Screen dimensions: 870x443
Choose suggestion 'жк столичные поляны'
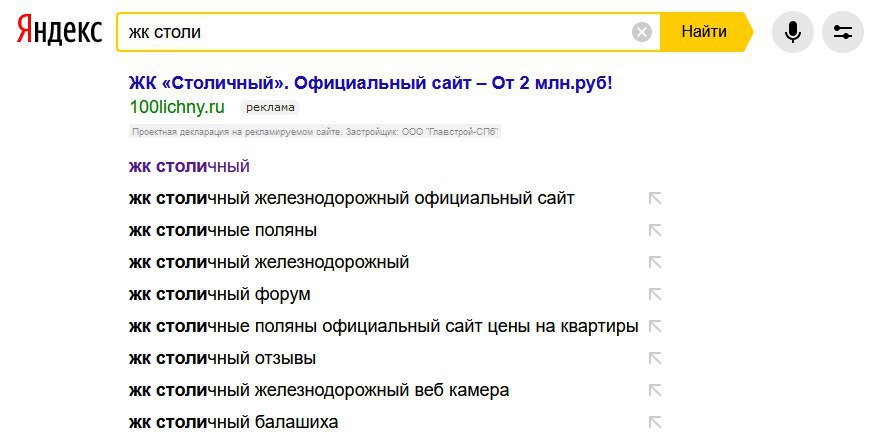coord(223,230)
